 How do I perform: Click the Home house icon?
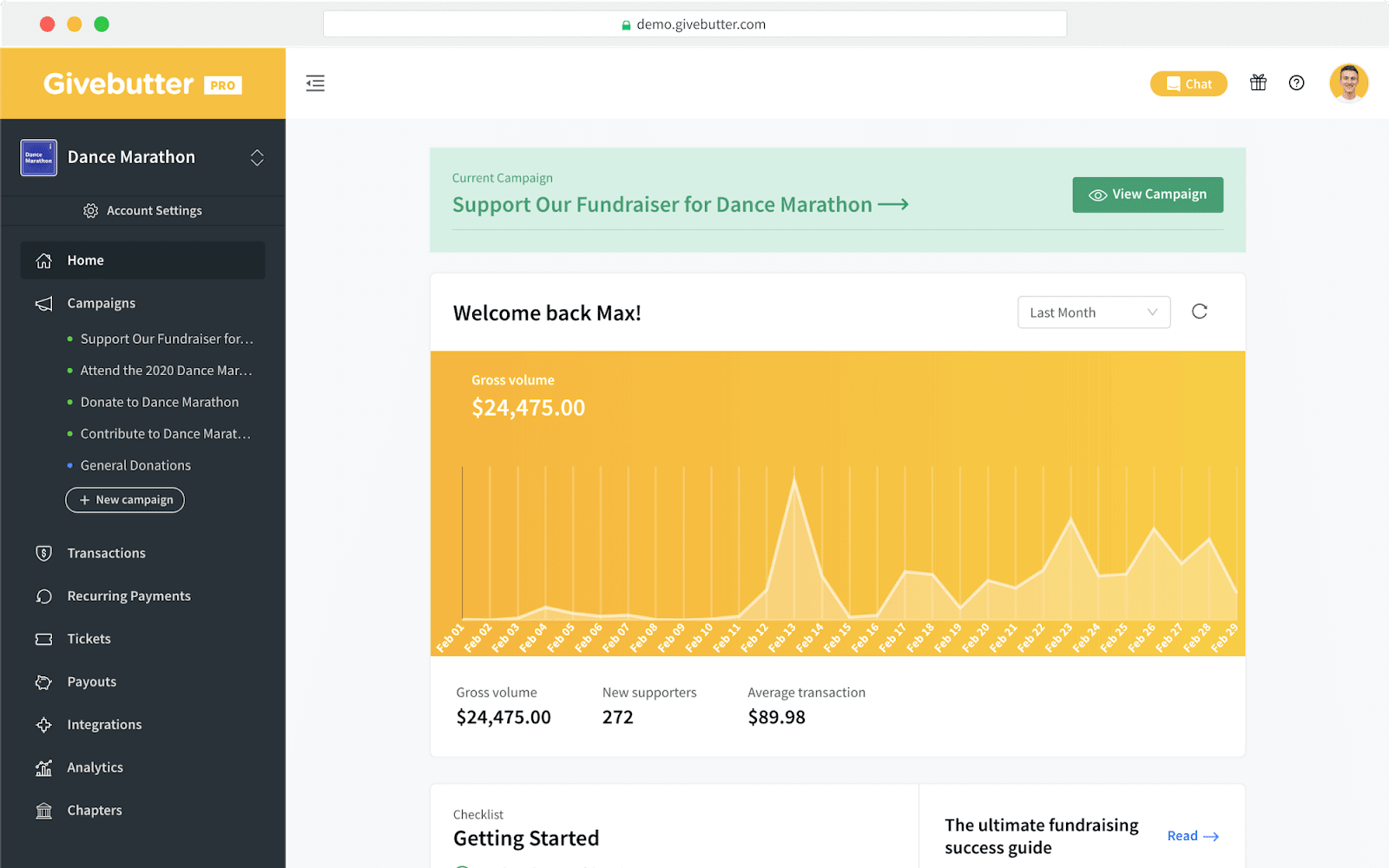point(43,260)
